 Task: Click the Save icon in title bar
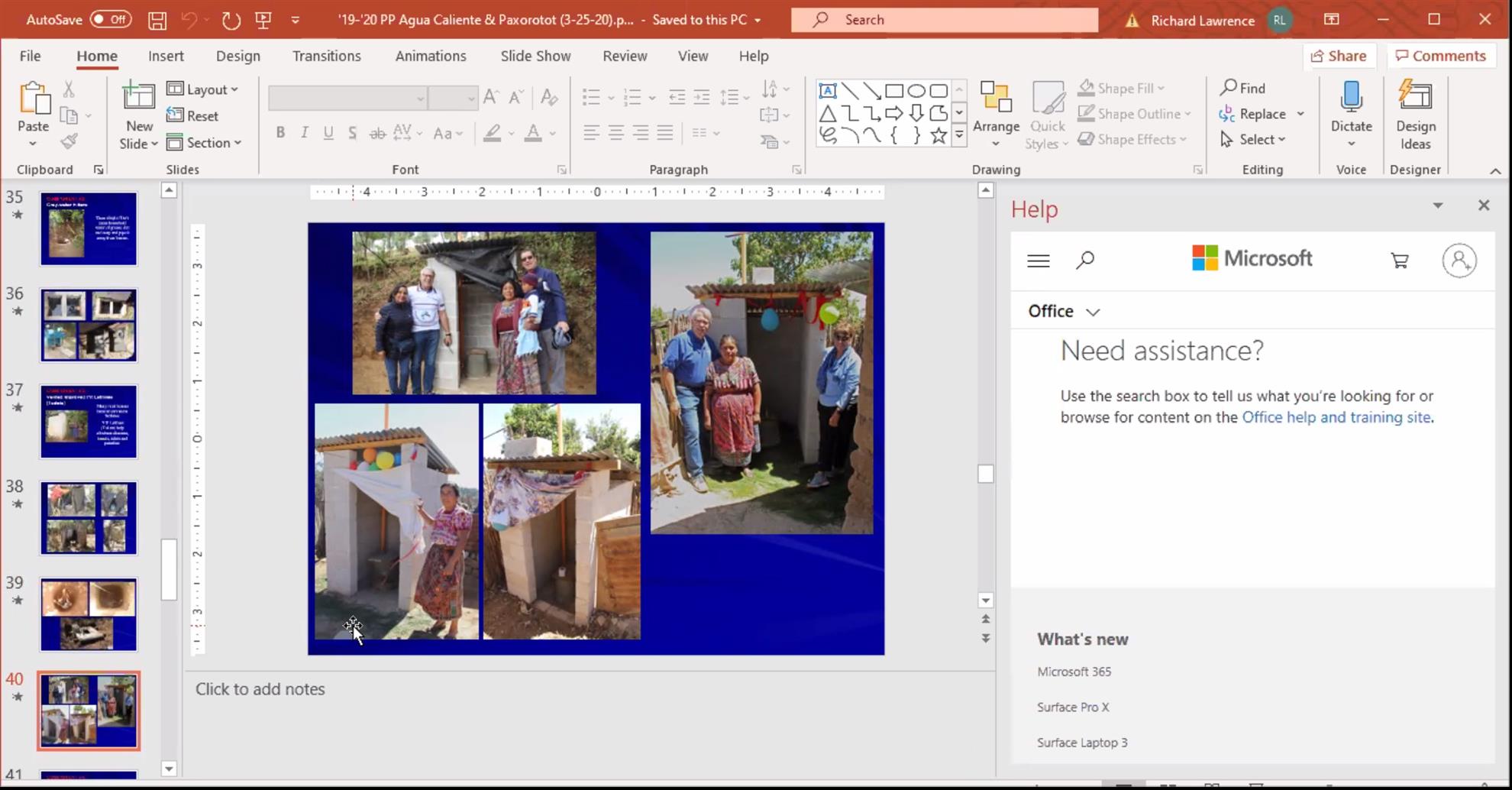pos(157,20)
